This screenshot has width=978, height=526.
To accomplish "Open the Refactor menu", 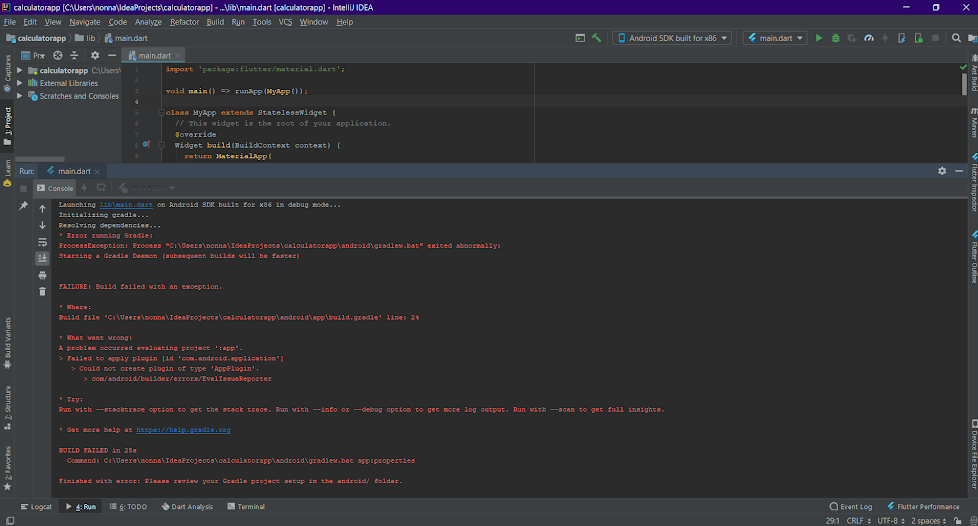I will [x=184, y=21].
